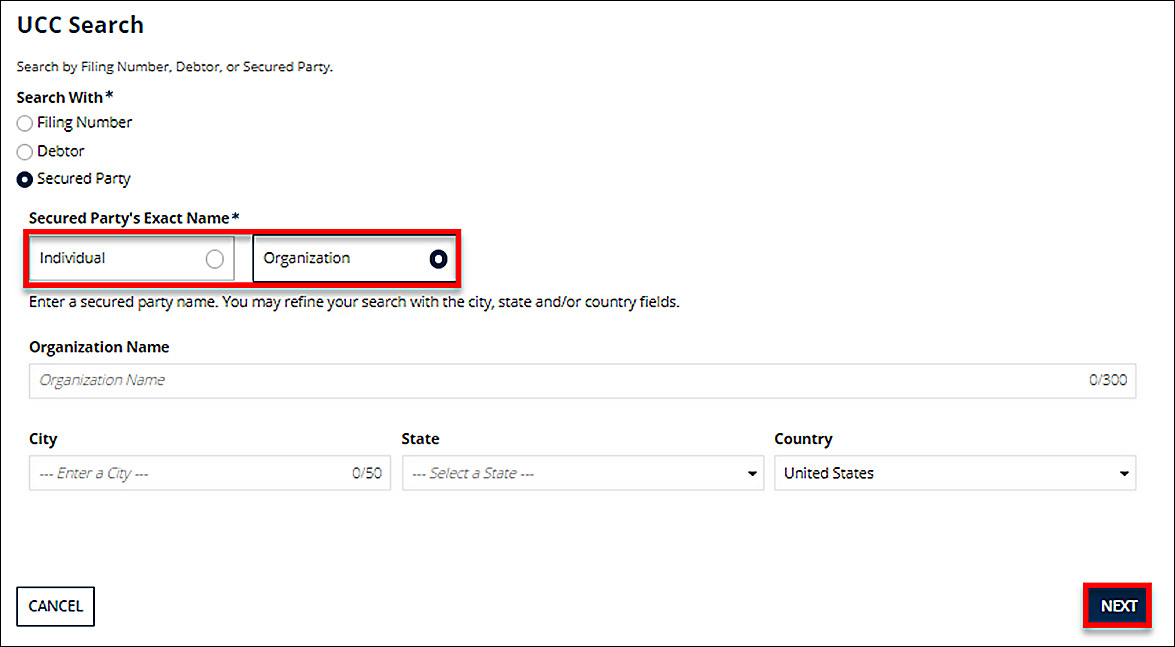Screen dimensions: 1175x647
Task: Click the 0/300 character counter
Action: [x=1107, y=380]
